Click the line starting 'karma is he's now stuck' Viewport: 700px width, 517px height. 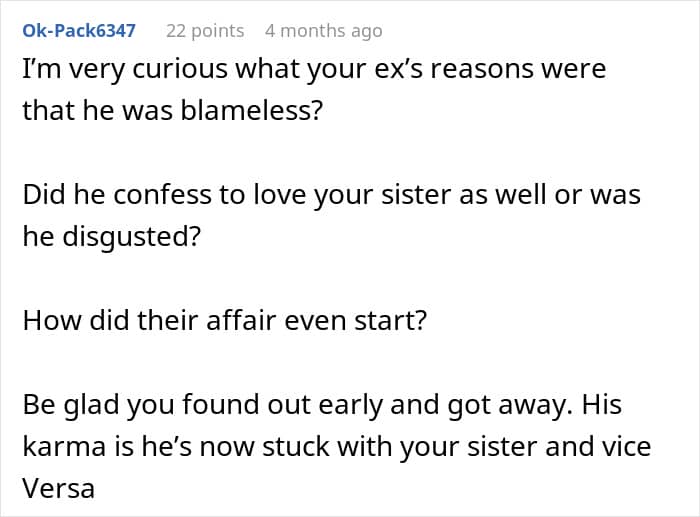point(337,447)
